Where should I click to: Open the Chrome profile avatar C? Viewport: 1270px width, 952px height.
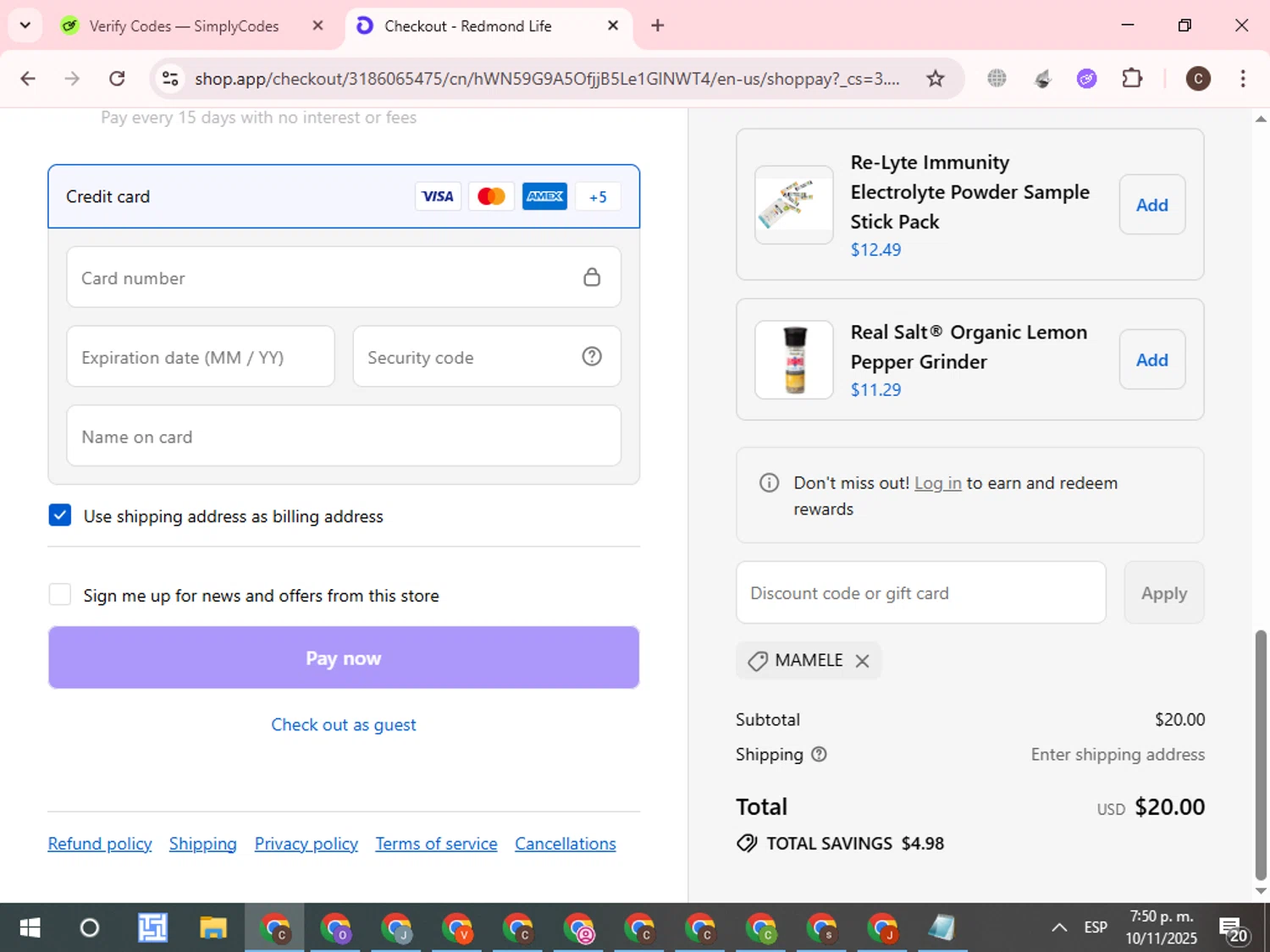pos(1197,79)
